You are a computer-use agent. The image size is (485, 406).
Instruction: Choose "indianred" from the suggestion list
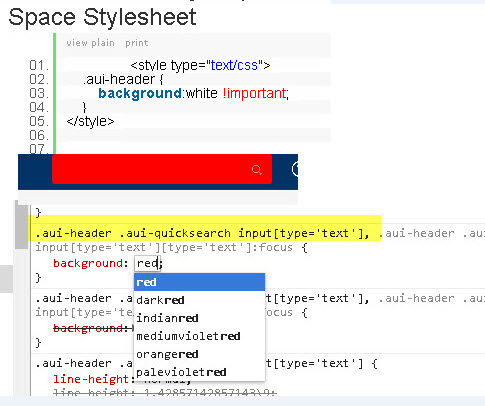point(199,318)
